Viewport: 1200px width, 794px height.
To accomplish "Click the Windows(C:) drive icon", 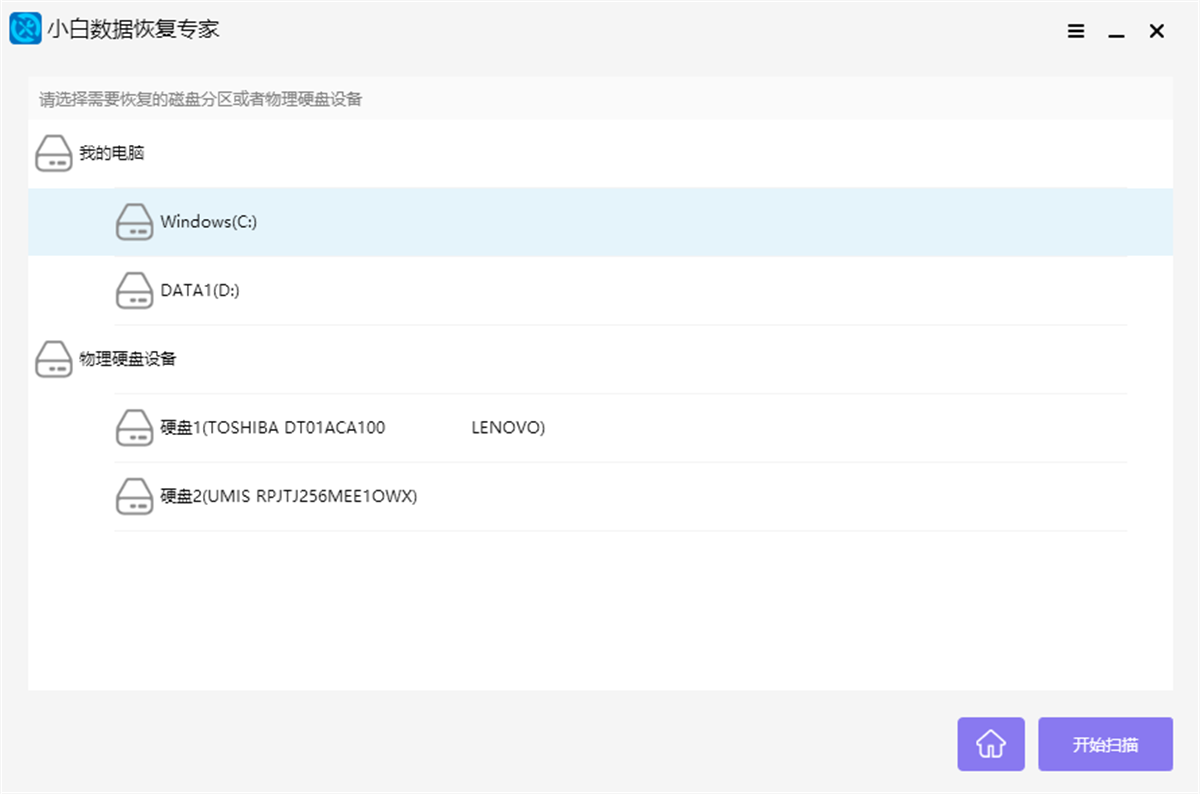I will click(x=134, y=222).
